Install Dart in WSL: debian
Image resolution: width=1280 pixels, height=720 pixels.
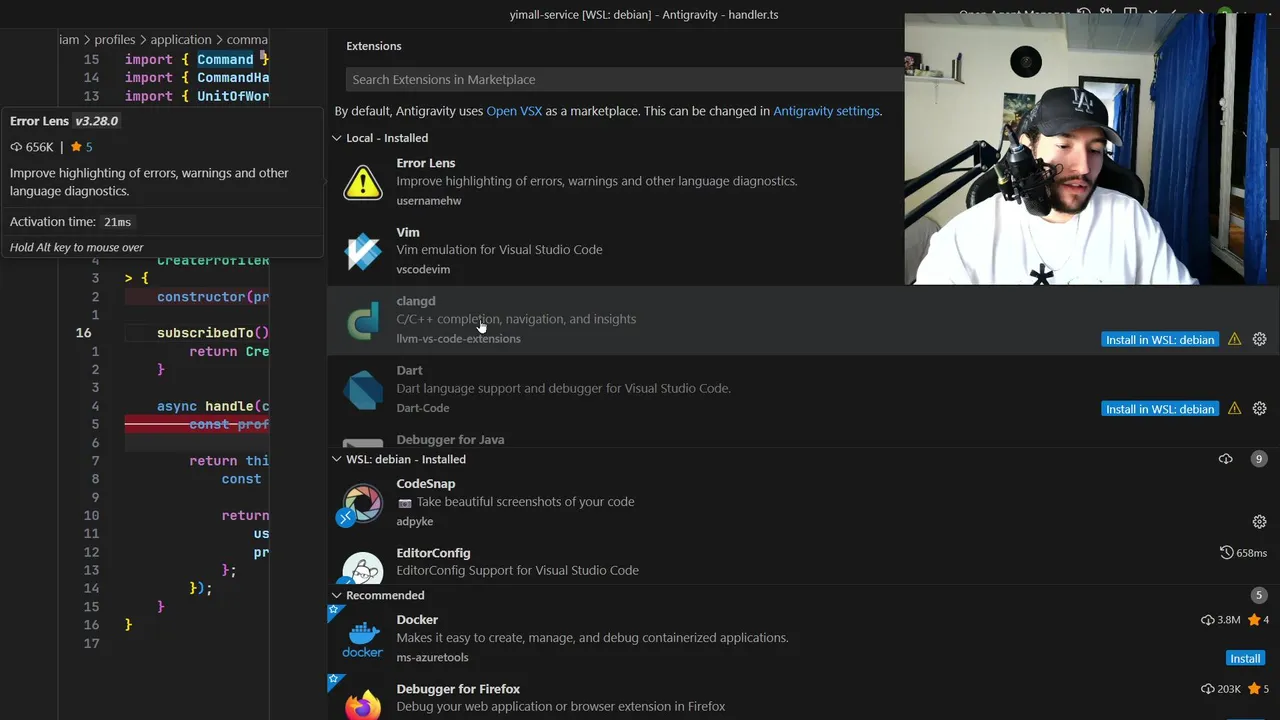(x=1160, y=409)
